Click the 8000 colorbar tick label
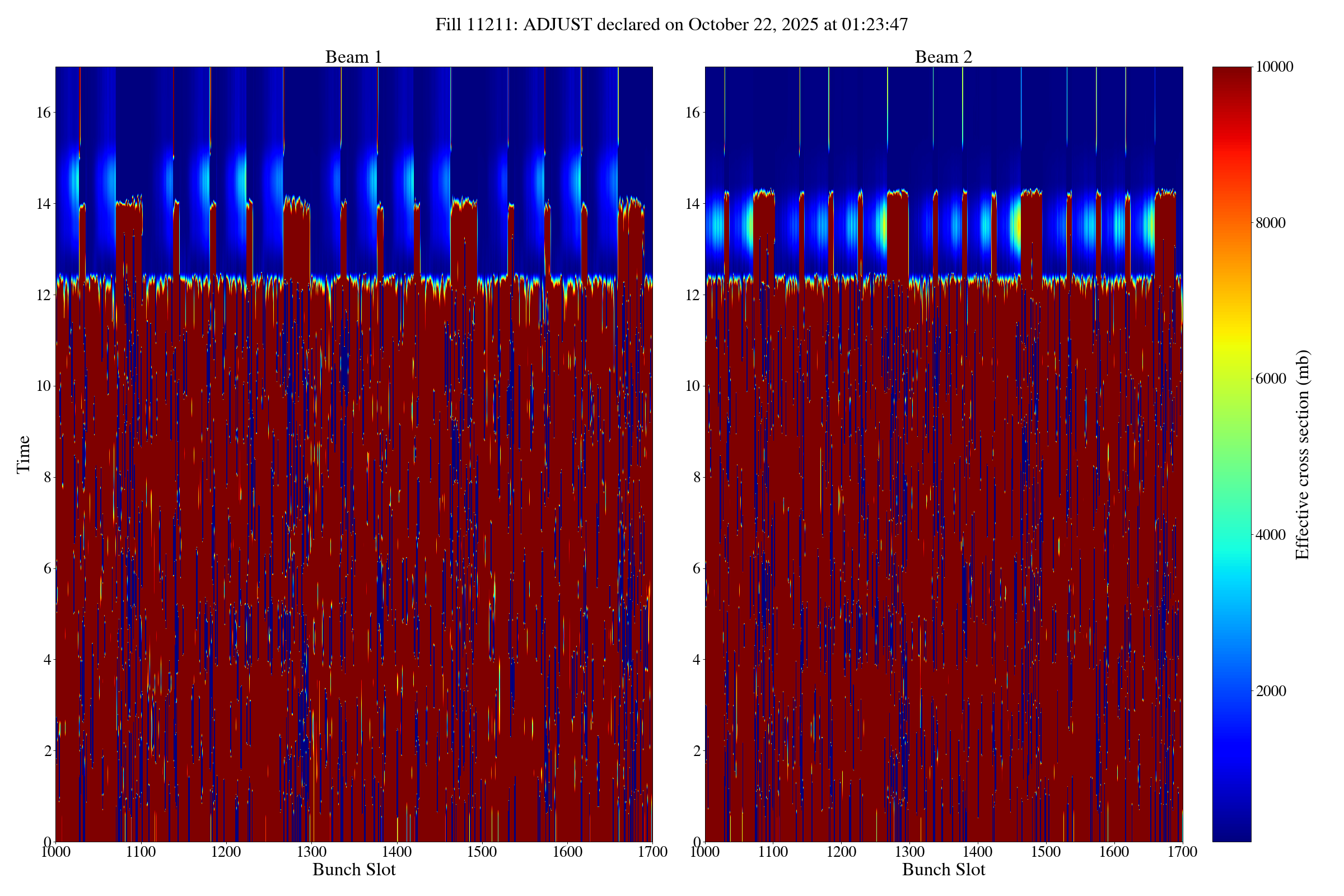Screen dimensions: 1344x896 pyautogui.click(x=1270, y=223)
